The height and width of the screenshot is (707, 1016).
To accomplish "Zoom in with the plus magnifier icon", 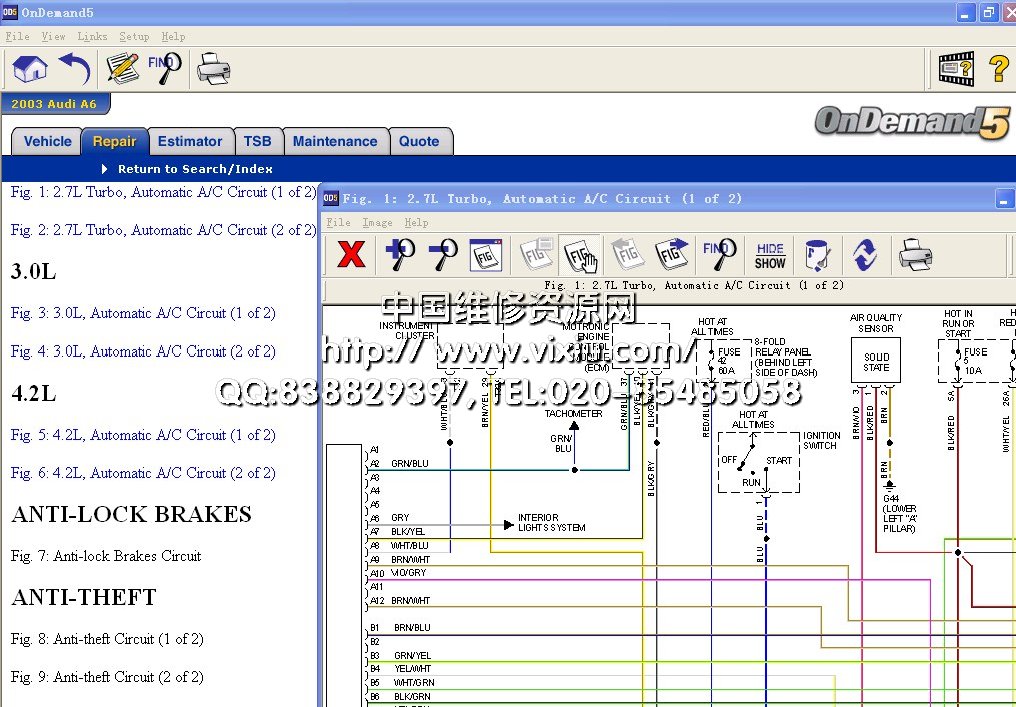I will tap(400, 254).
